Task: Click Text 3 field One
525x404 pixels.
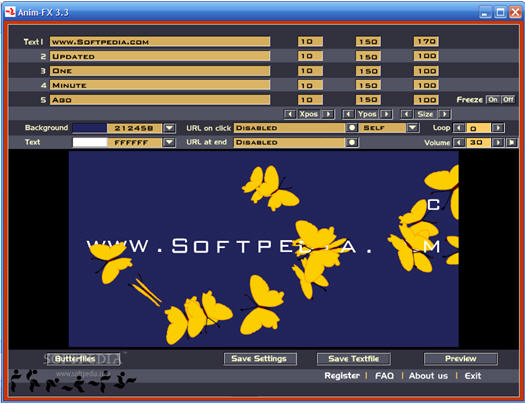Action: (x=160, y=71)
